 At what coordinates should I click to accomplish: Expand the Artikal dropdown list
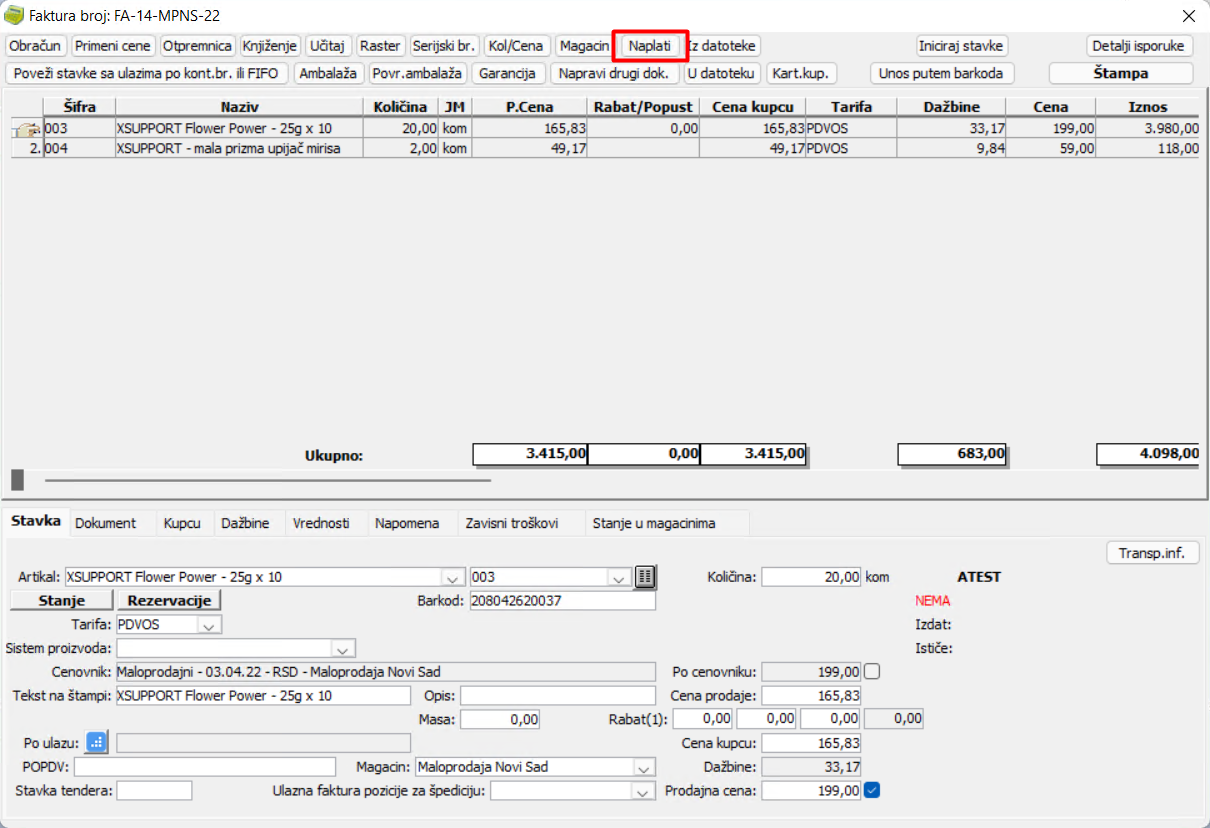click(453, 577)
